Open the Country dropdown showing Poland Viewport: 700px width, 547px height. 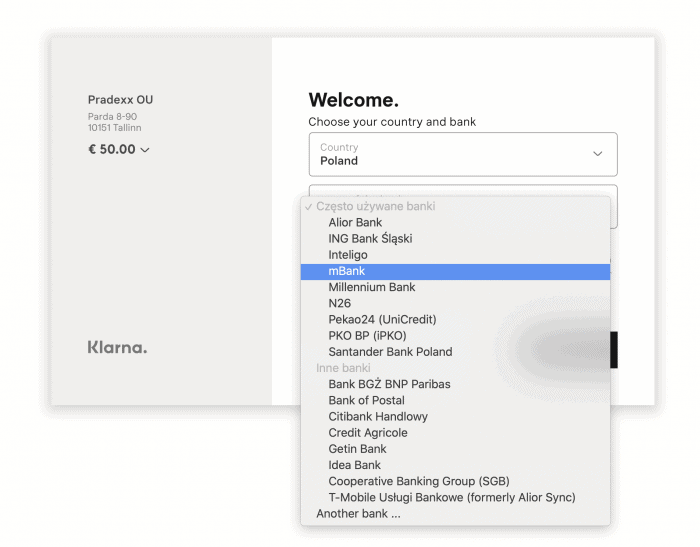pyautogui.click(x=463, y=154)
